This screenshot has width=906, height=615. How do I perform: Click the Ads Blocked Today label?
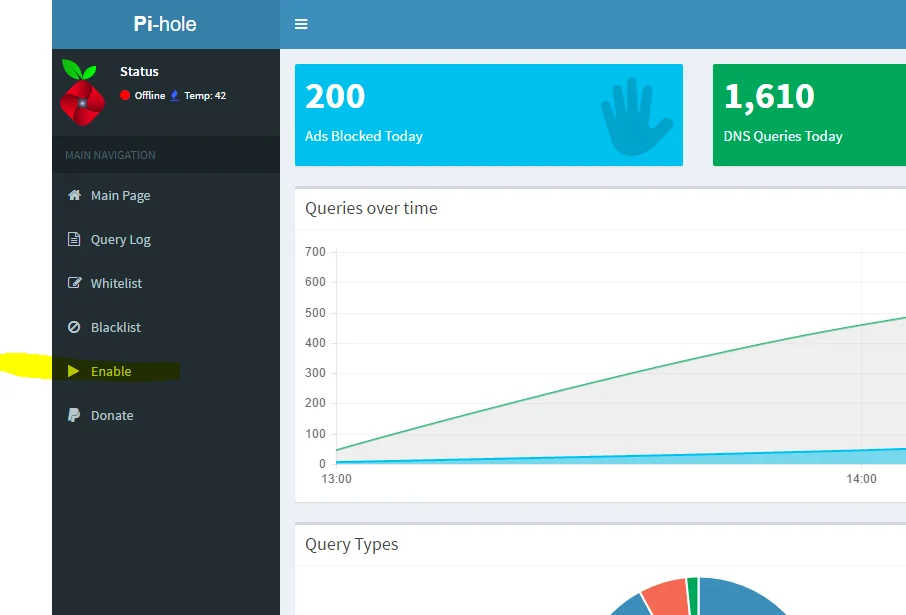click(364, 136)
